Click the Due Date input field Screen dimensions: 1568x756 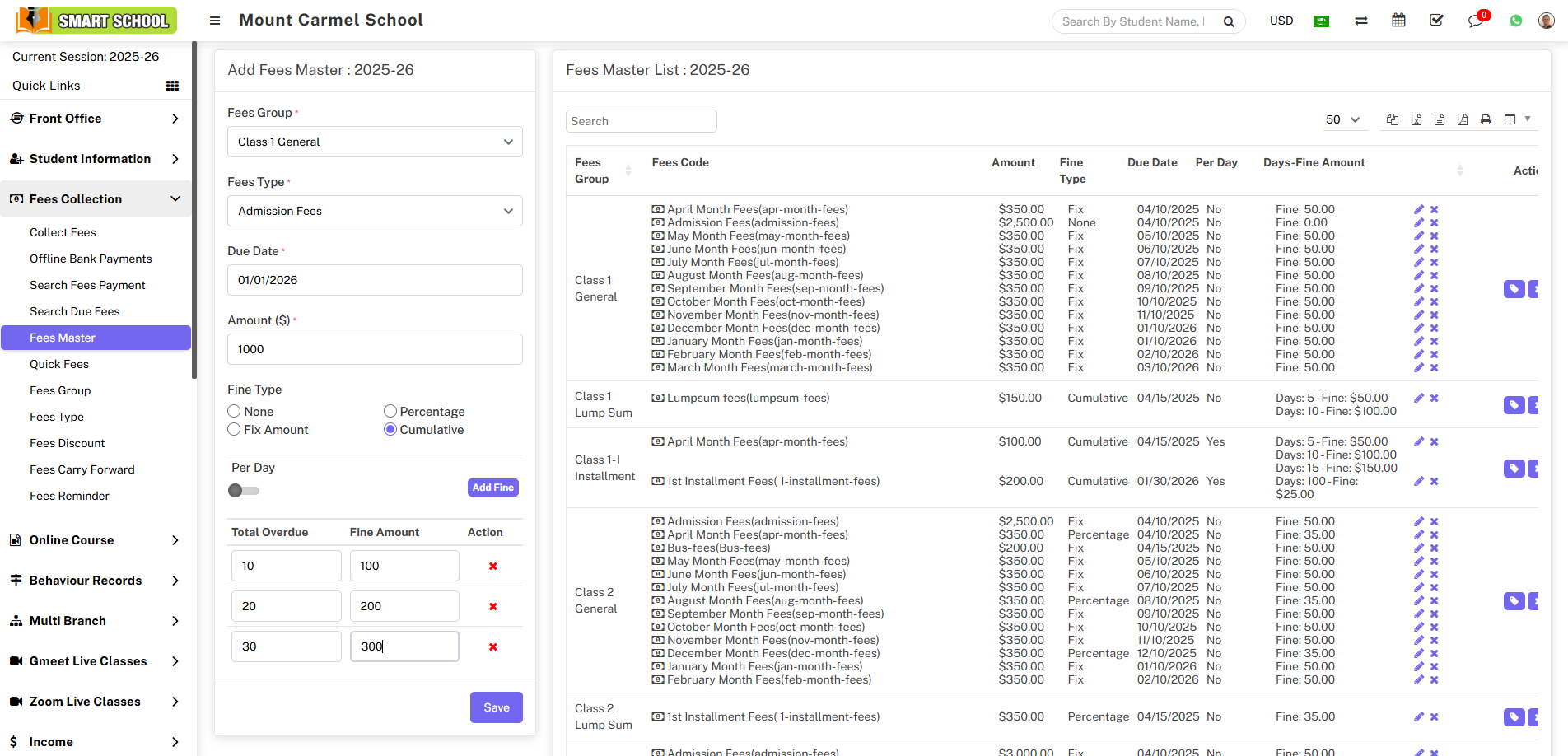375,280
